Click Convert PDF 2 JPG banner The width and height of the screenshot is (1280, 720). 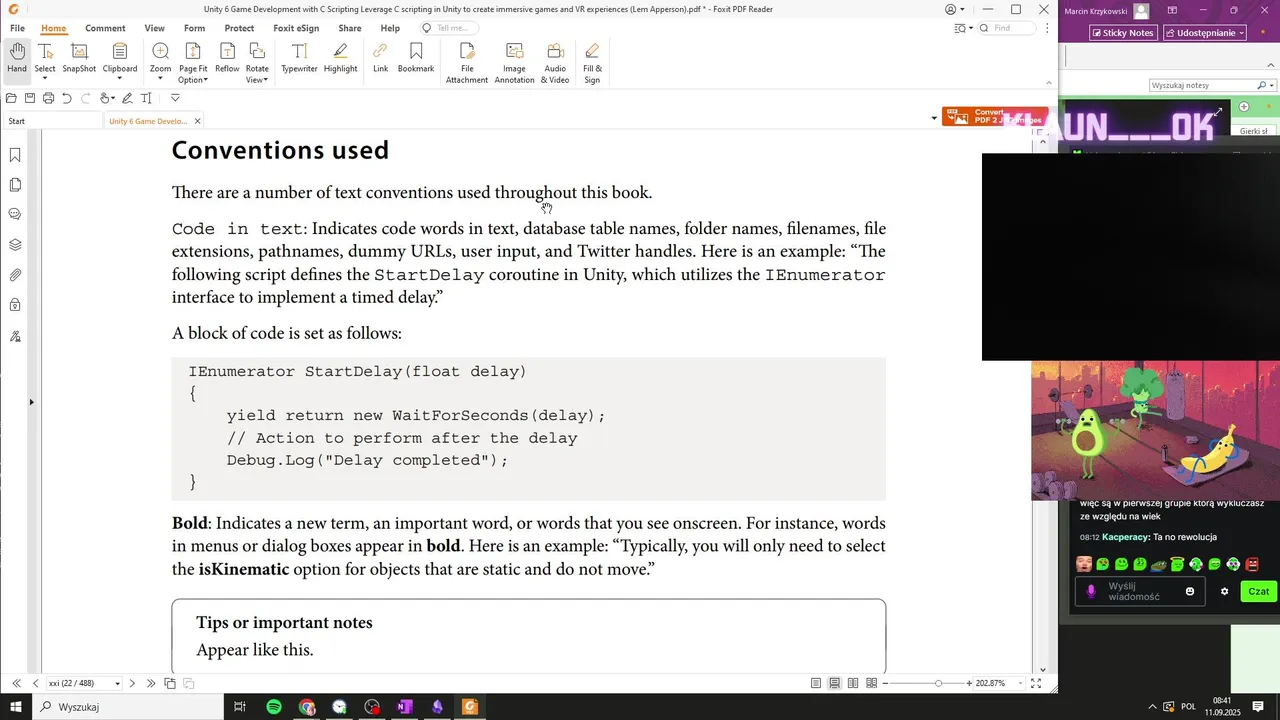tap(995, 117)
